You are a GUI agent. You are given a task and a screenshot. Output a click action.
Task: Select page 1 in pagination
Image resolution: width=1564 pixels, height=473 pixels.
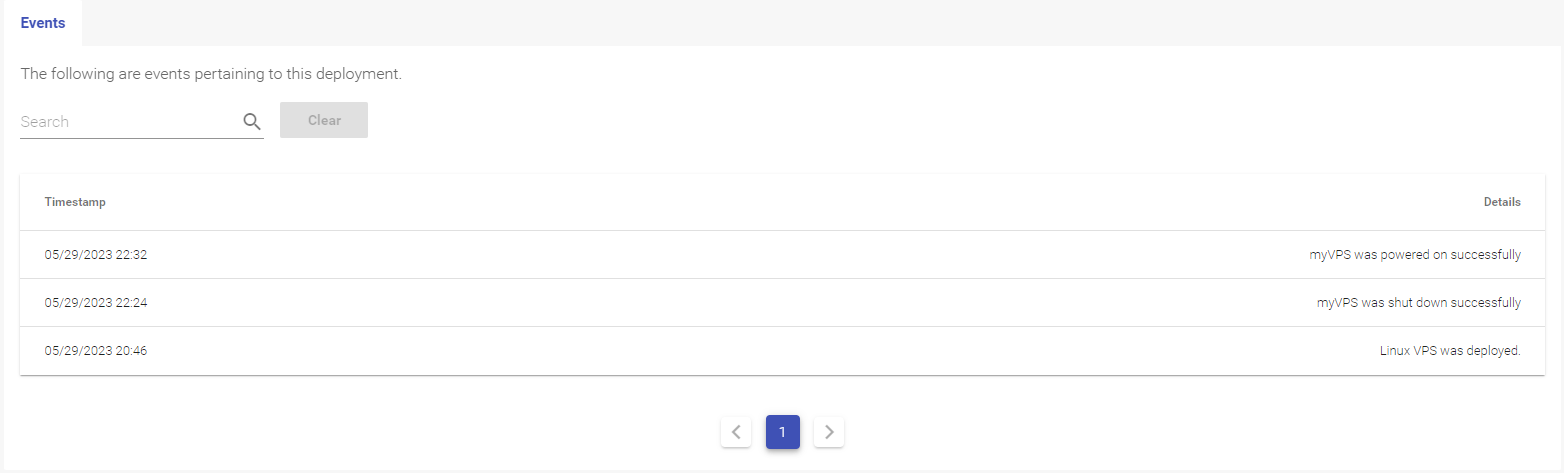pyautogui.click(x=783, y=432)
